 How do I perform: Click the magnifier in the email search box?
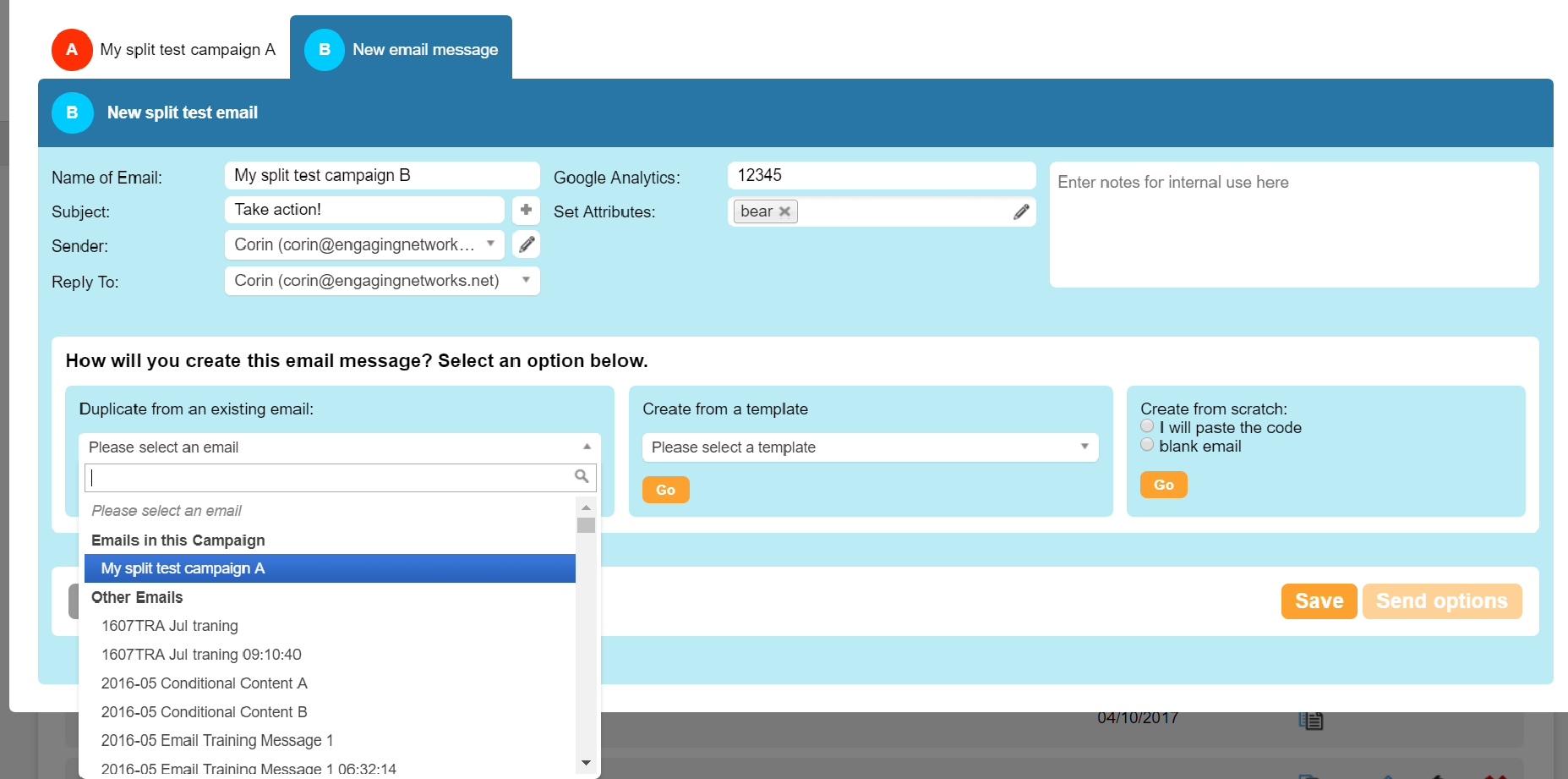tap(582, 476)
